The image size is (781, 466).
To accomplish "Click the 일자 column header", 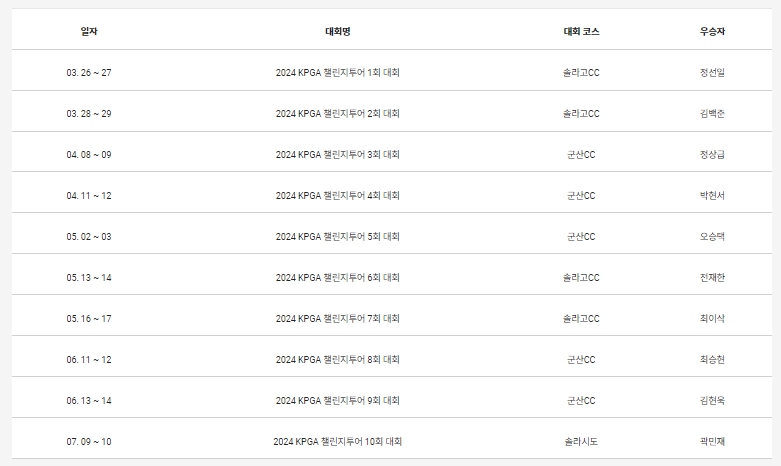I will coord(89,31).
